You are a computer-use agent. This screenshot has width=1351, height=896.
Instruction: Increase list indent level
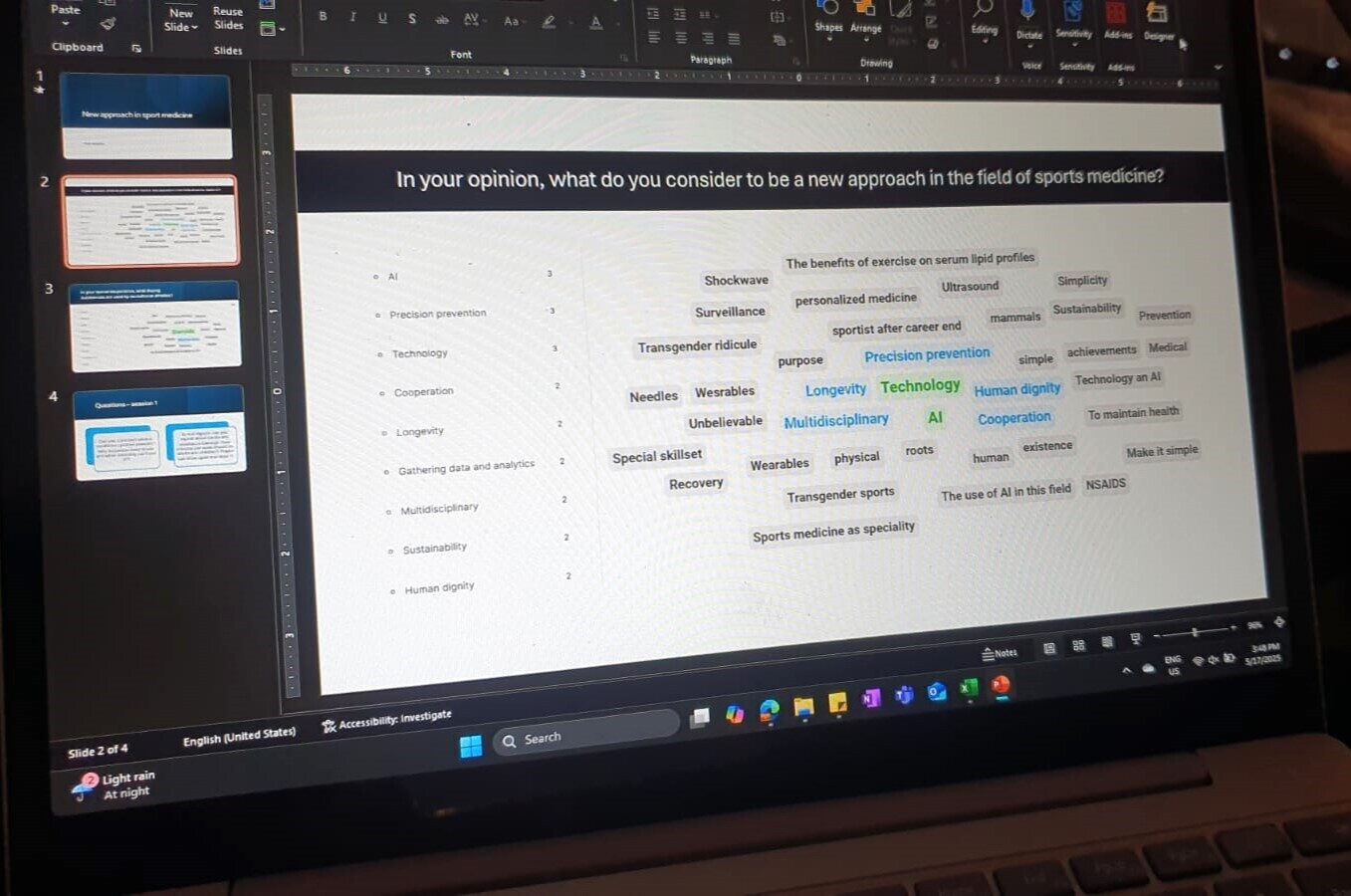coord(680,14)
